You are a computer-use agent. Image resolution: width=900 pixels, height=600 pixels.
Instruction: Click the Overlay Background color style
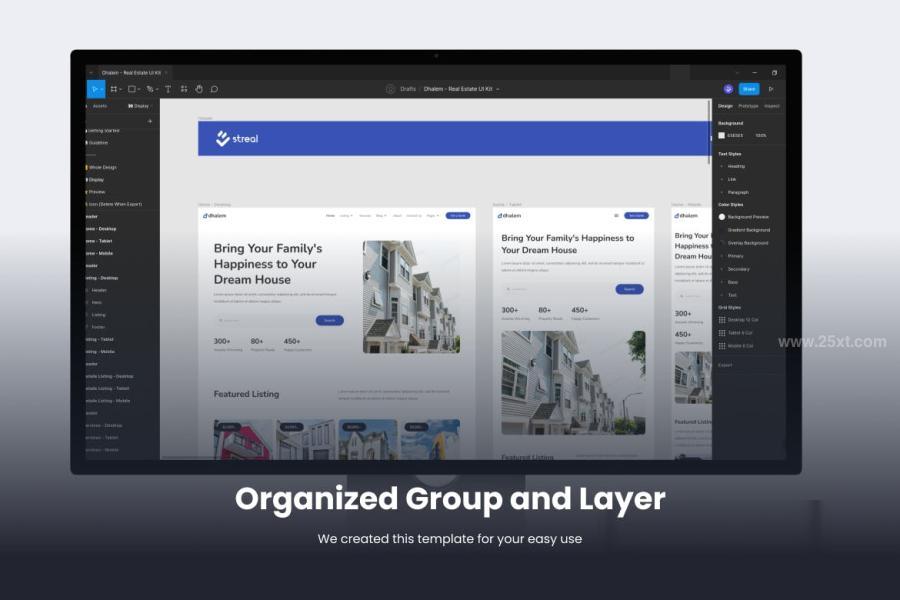pyautogui.click(x=748, y=243)
